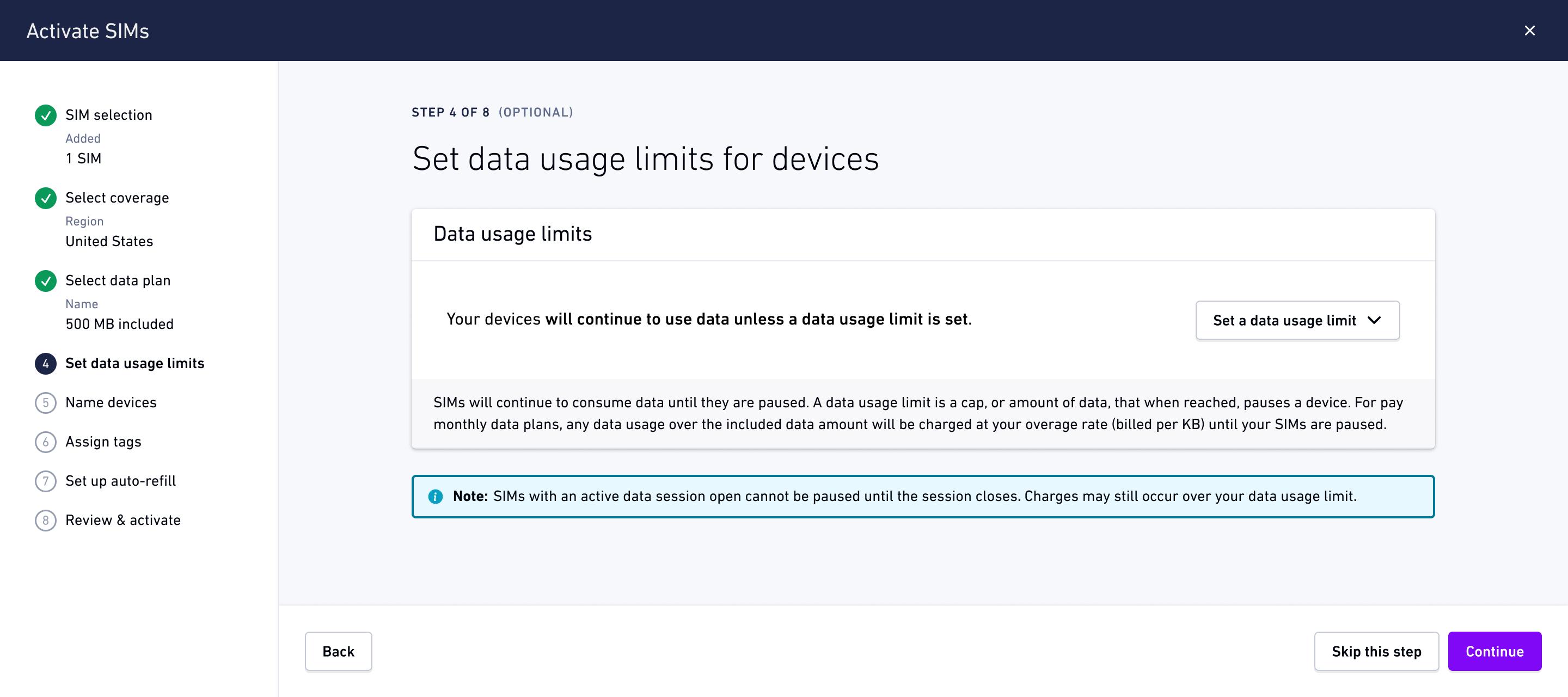
Task: Select the numbered circle for Set data usage limits
Action: pos(46,363)
